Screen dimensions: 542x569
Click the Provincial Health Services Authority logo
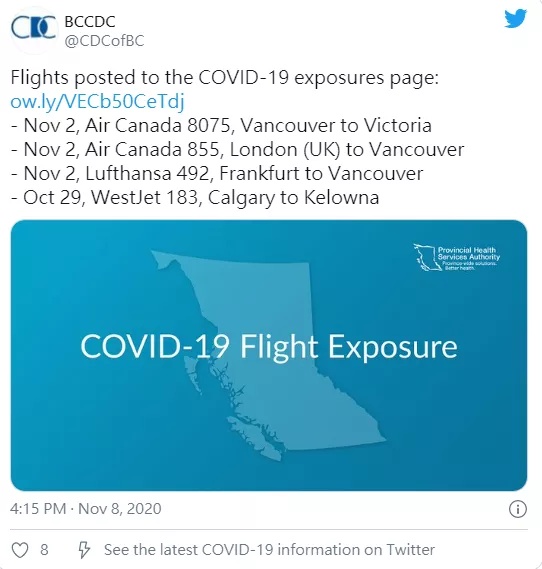coord(457,257)
